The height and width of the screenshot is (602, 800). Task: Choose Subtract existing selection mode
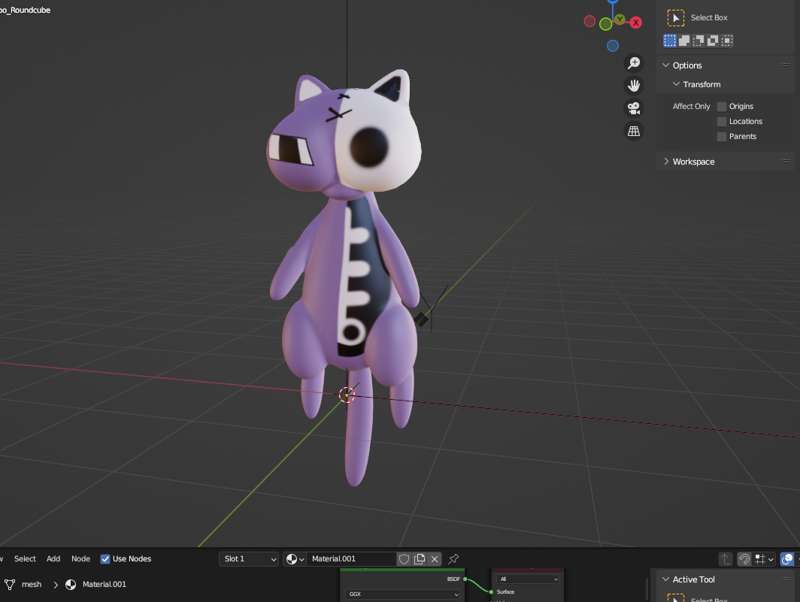pos(698,40)
